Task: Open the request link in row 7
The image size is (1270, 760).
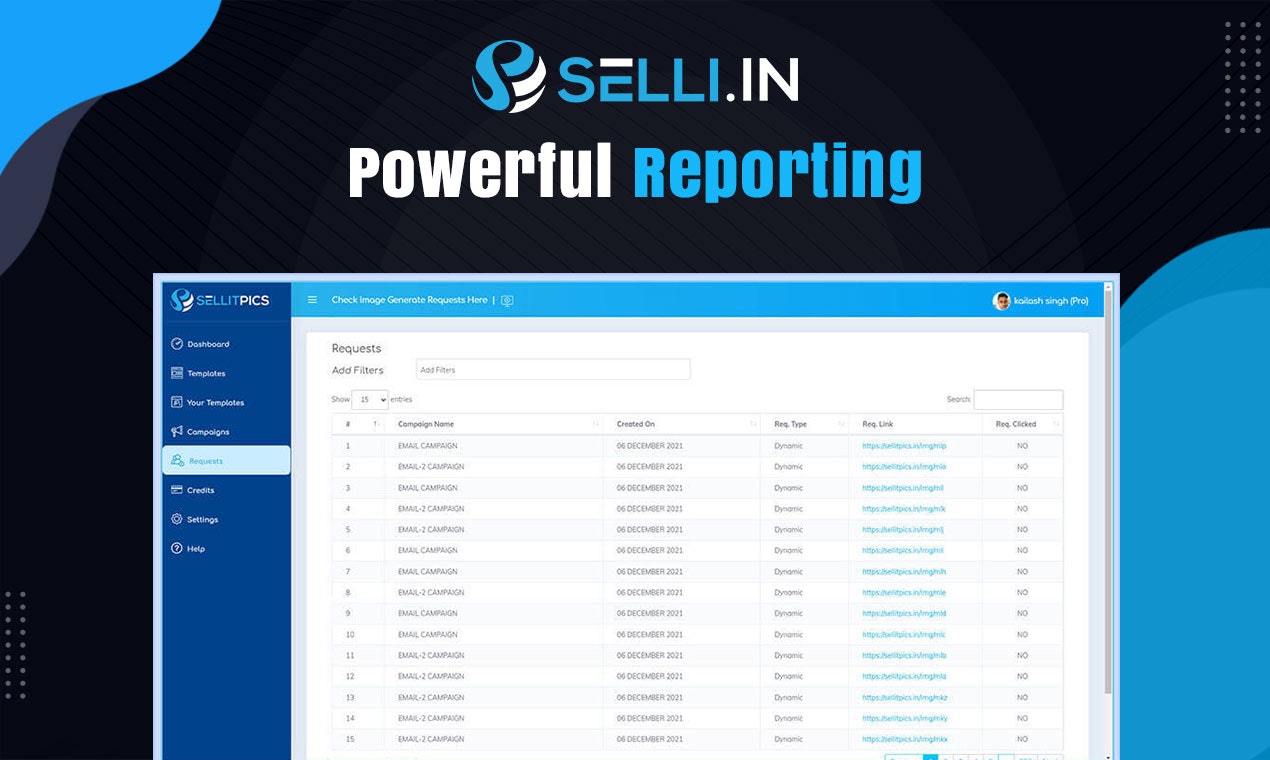Action: 904,572
